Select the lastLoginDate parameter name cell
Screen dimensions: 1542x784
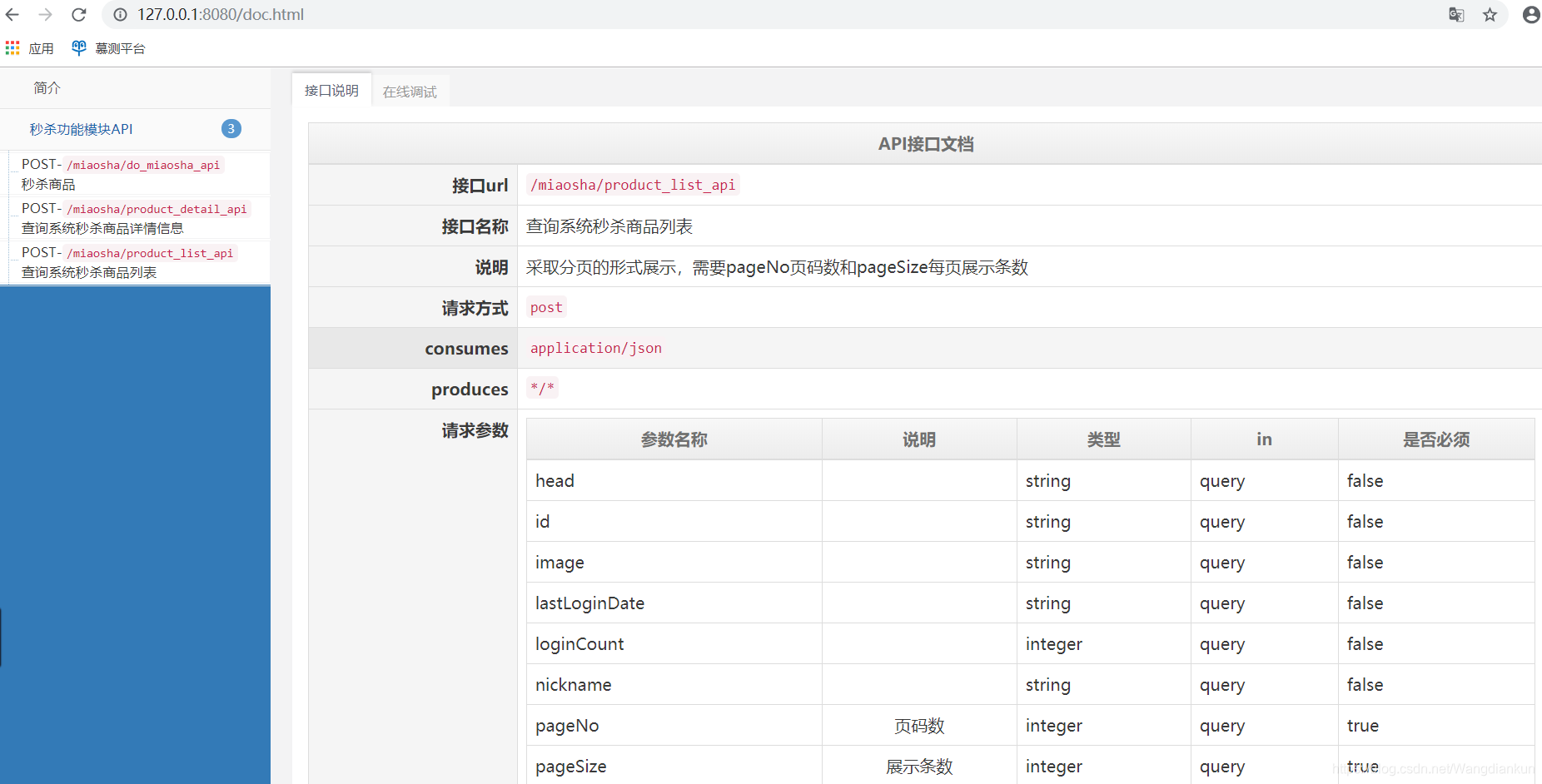coord(674,603)
